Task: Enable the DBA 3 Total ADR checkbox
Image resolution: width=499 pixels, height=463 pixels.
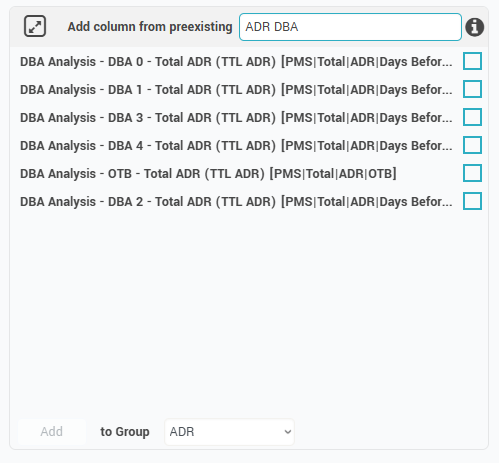Action: coord(472,117)
